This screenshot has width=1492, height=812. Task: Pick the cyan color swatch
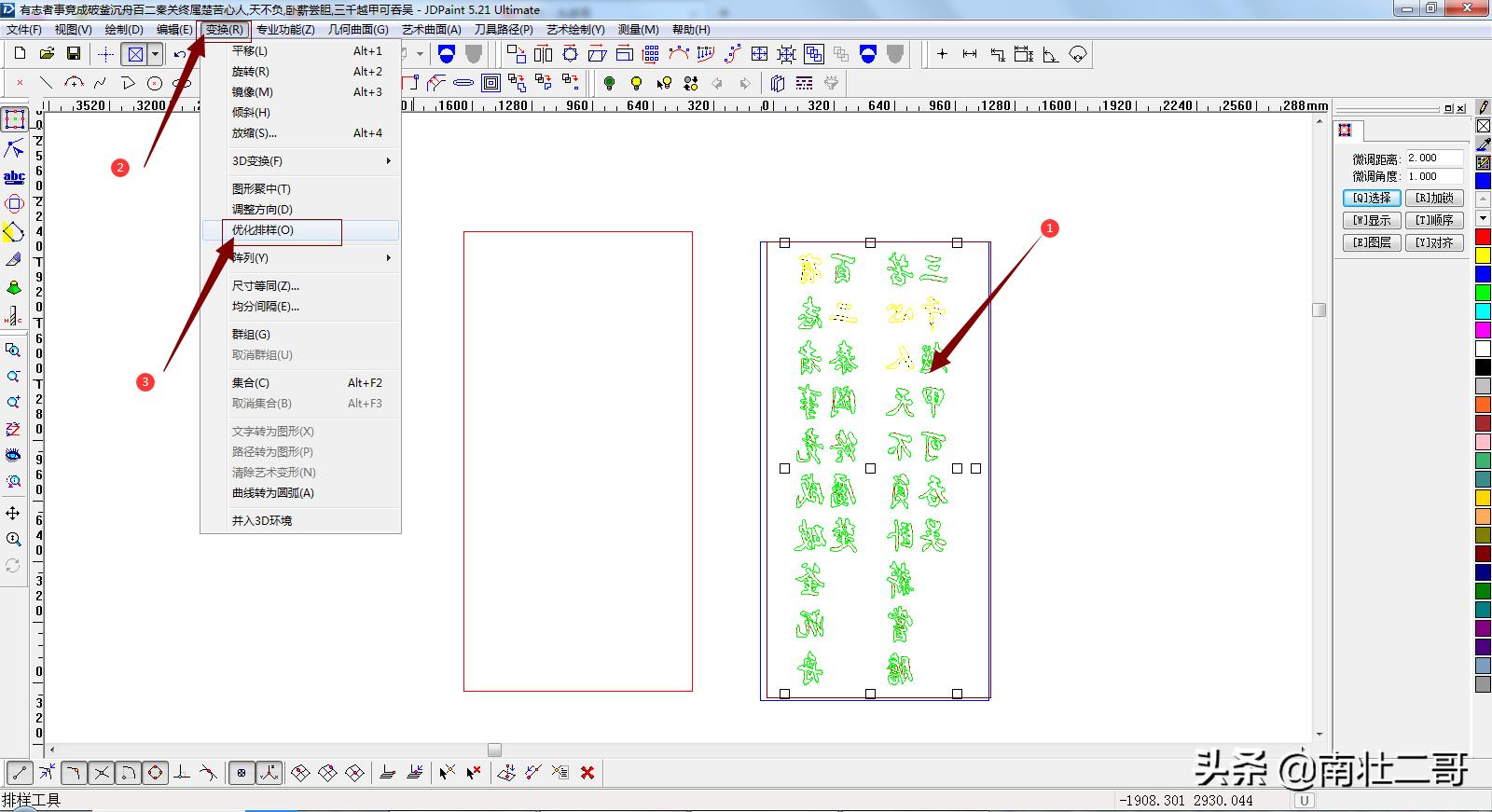(x=1483, y=311)
